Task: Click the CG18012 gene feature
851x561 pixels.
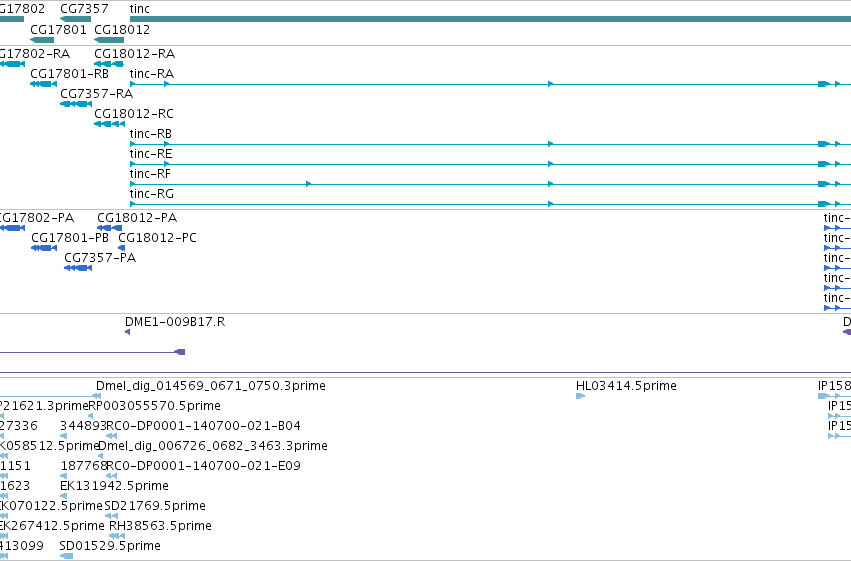Action: tap(109, 40)
